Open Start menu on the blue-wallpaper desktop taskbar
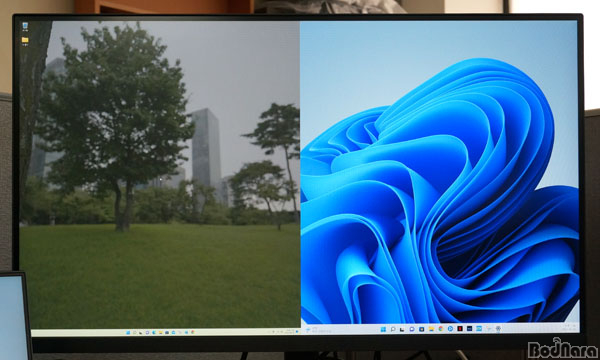This screenshot has height=360, width=600. pos(383,329)
